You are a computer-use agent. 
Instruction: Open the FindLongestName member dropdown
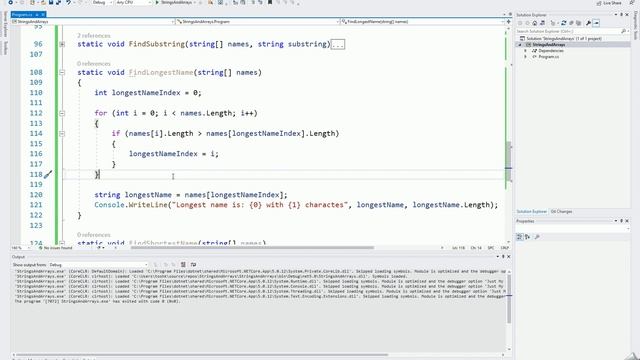pos(422,21)
